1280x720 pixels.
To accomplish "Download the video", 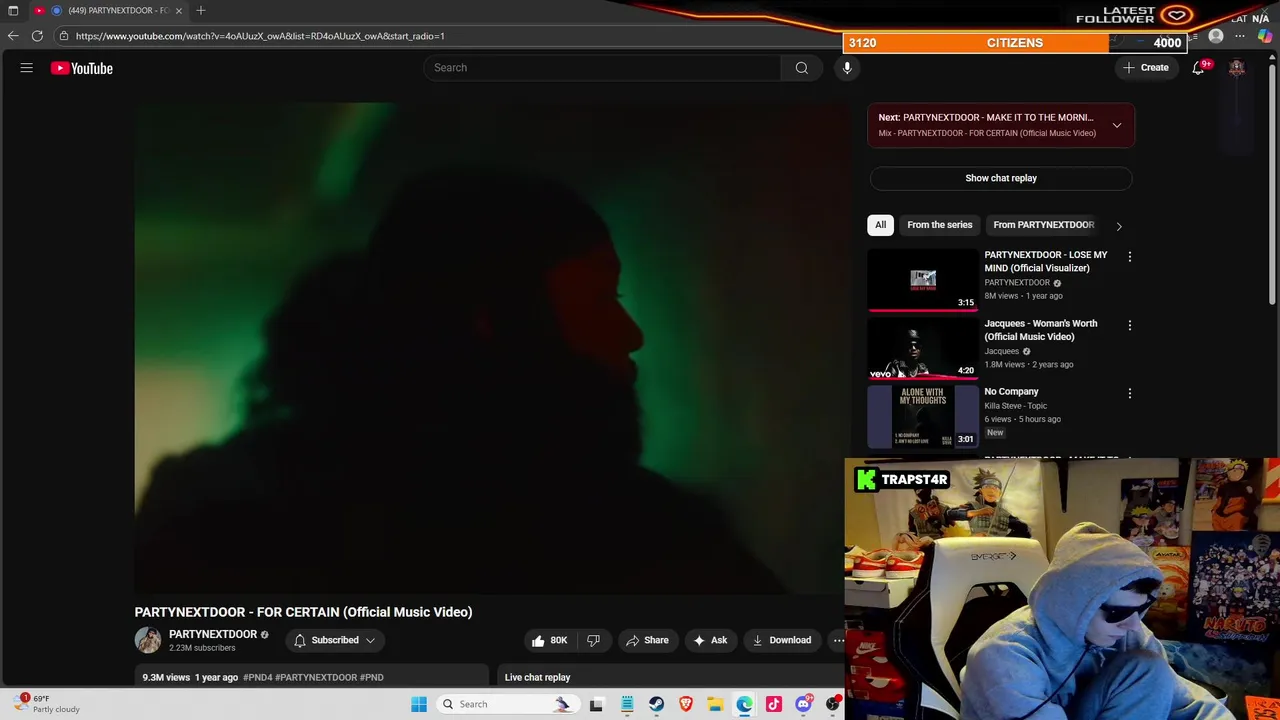I will [x=782, y=640].
